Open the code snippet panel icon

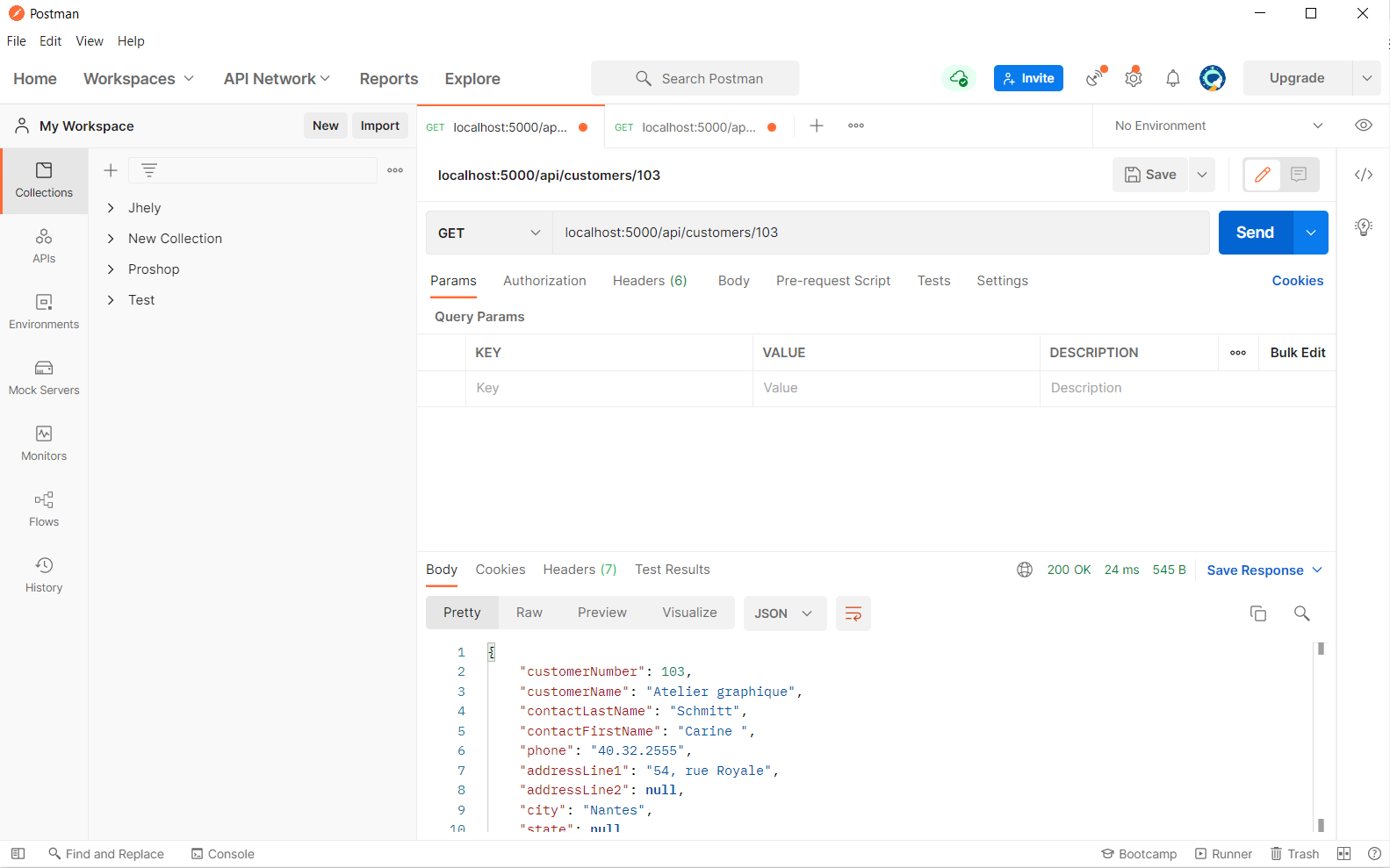tap(1363, 175)
